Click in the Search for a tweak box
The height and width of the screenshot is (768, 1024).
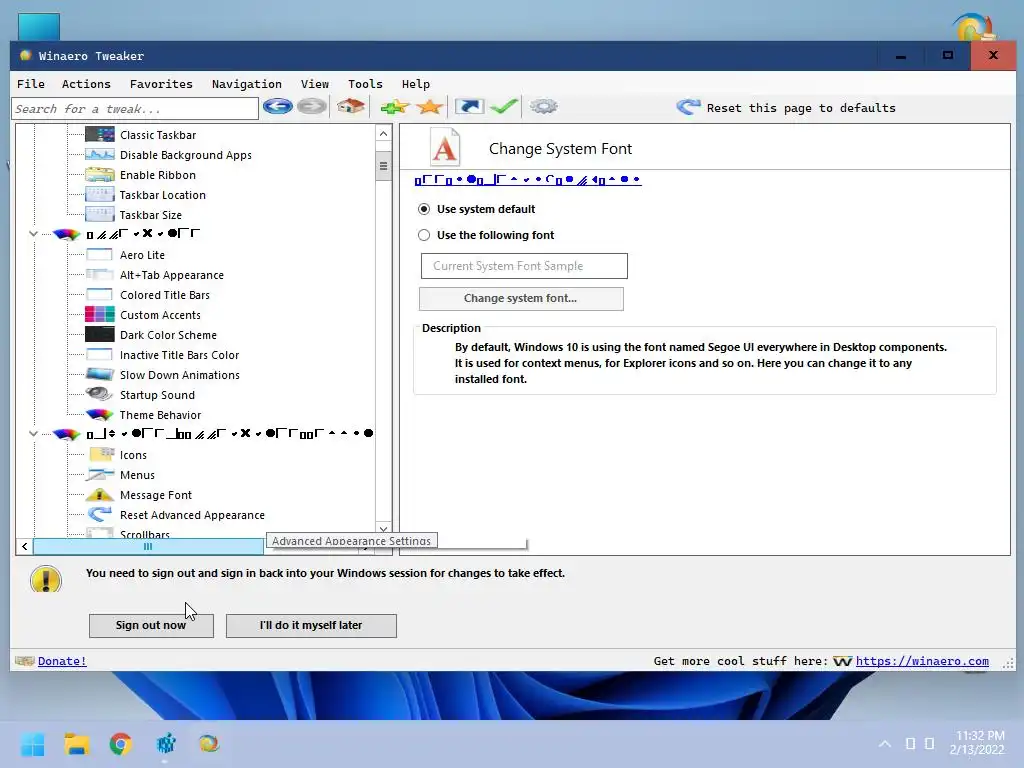coord(135,109)
